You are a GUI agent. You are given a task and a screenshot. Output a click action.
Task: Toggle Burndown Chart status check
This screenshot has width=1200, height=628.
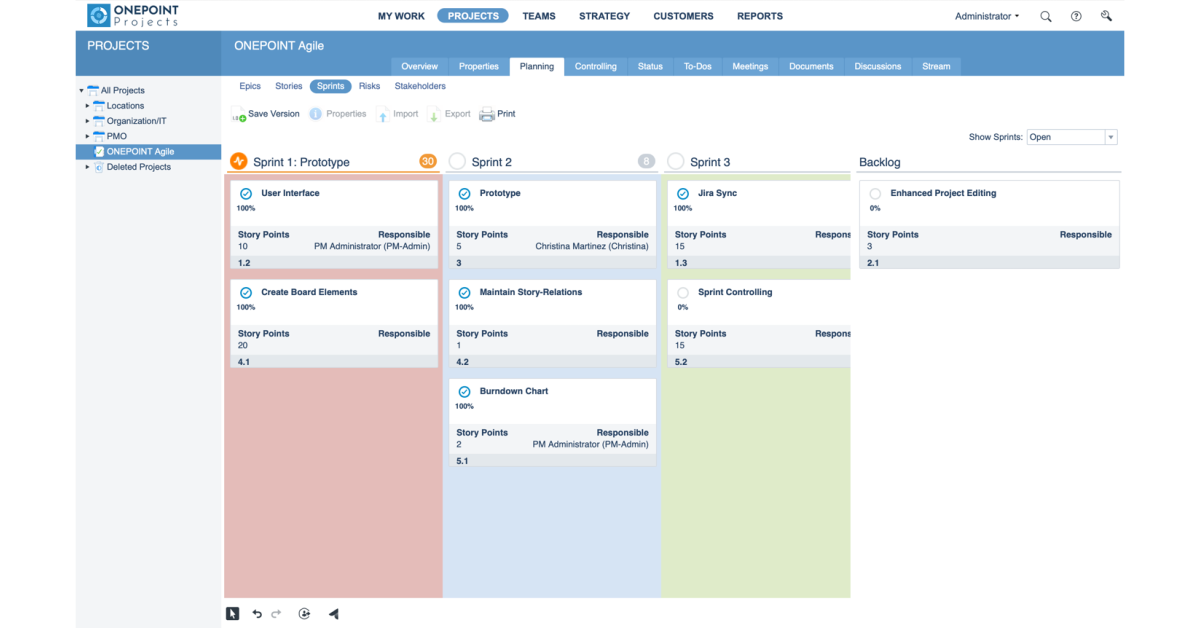464,391
